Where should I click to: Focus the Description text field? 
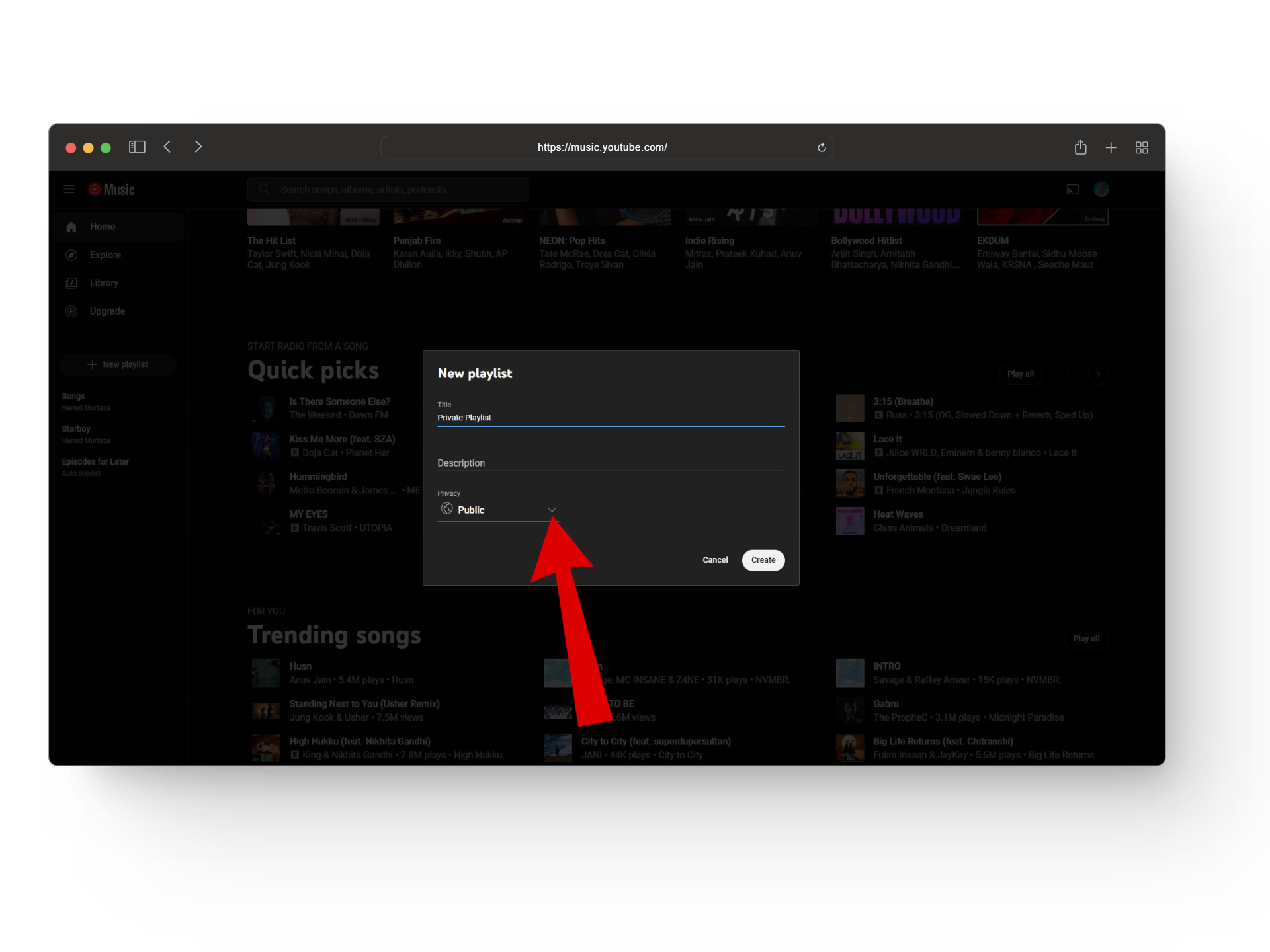pos(610,463)
